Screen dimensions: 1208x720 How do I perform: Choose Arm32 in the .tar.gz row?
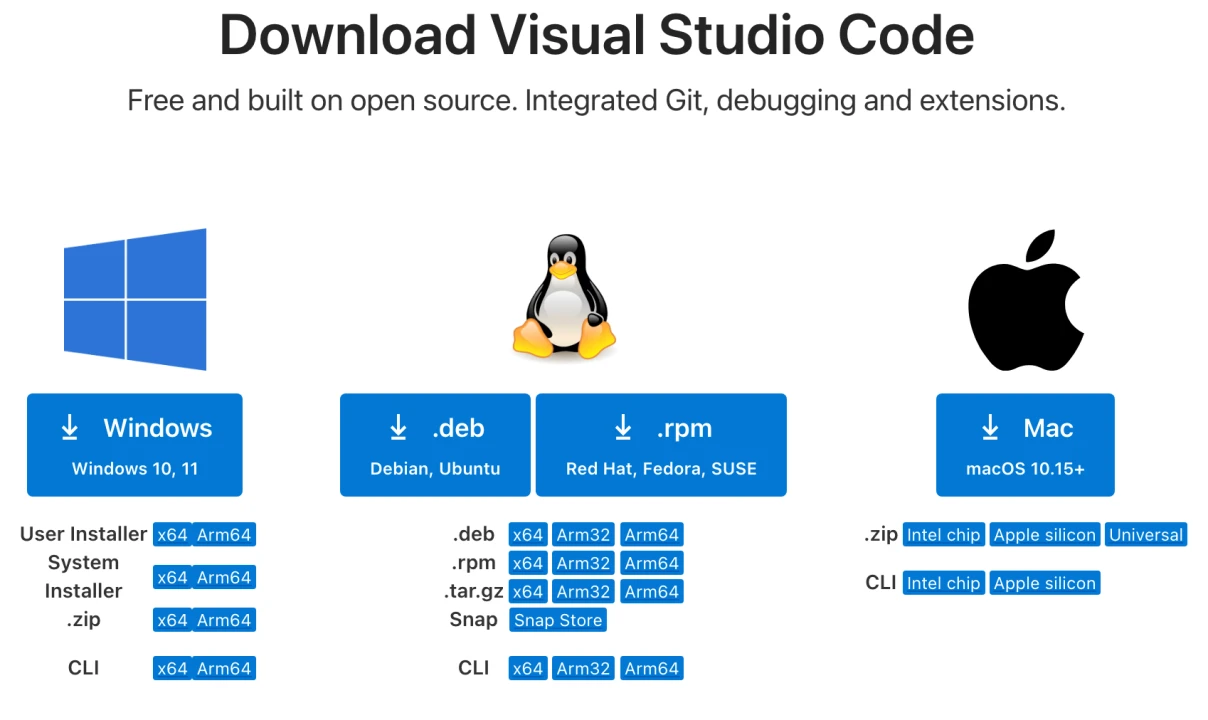click(x=584, y=592)
